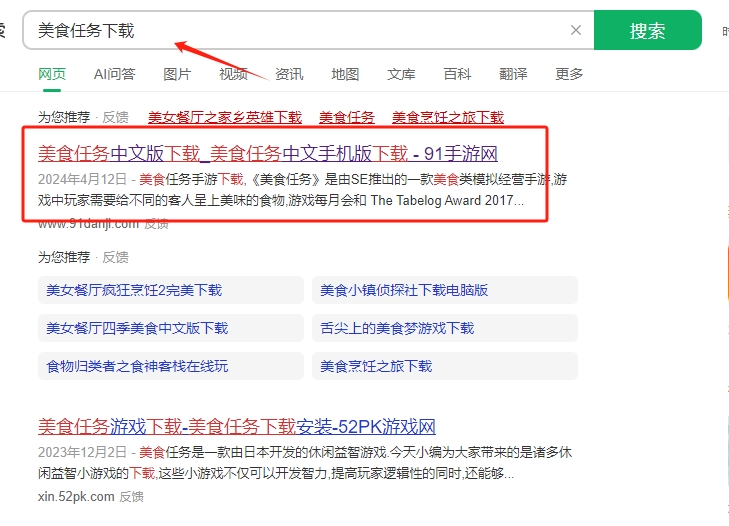Open the 地图 tab
The width and height of the screenshot is (729, 526).
coord(345,74)
